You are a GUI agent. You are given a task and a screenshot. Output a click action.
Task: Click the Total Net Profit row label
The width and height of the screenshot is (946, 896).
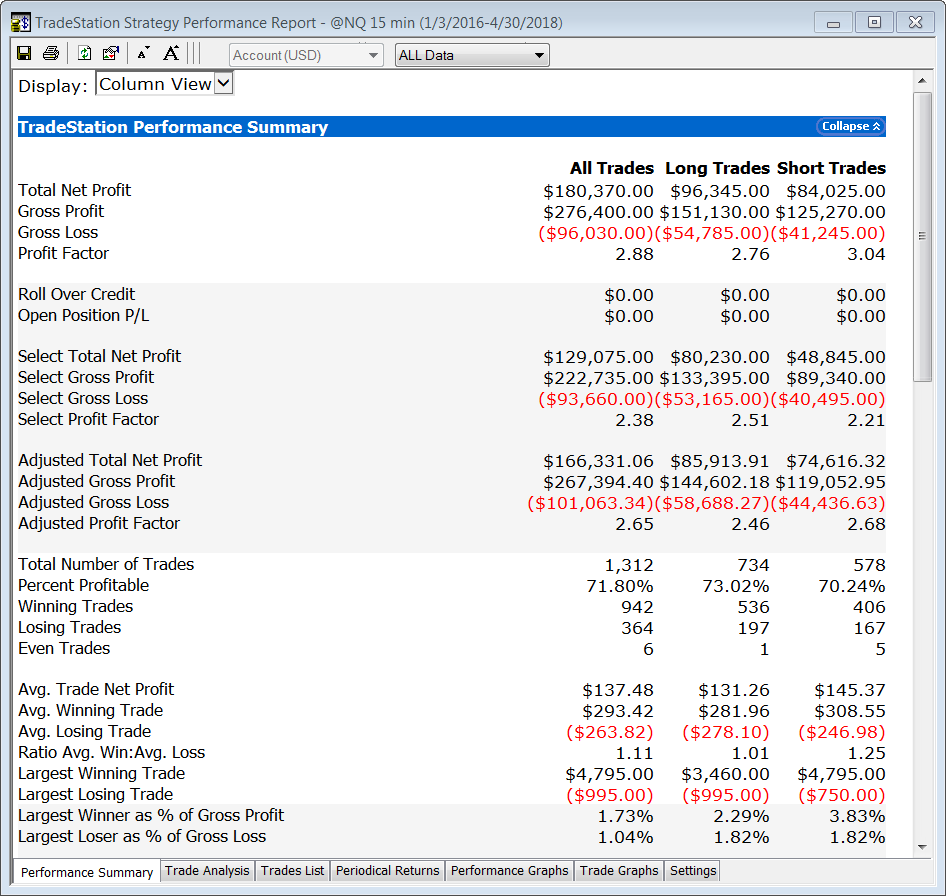point(74,190)
